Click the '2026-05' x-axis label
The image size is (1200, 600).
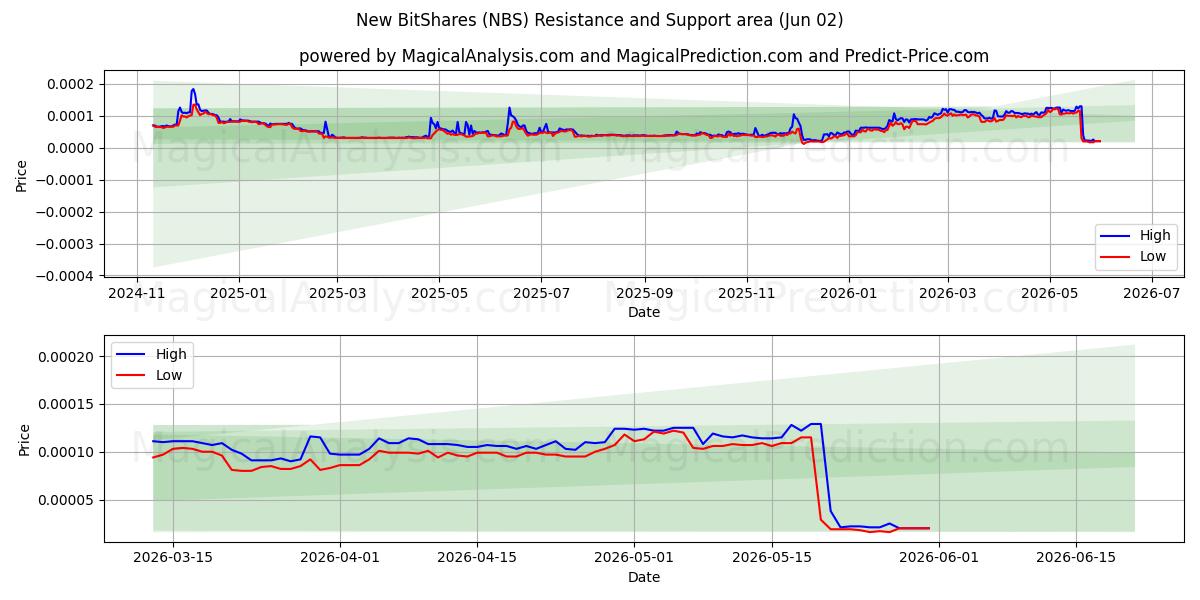coord(1049,294)
